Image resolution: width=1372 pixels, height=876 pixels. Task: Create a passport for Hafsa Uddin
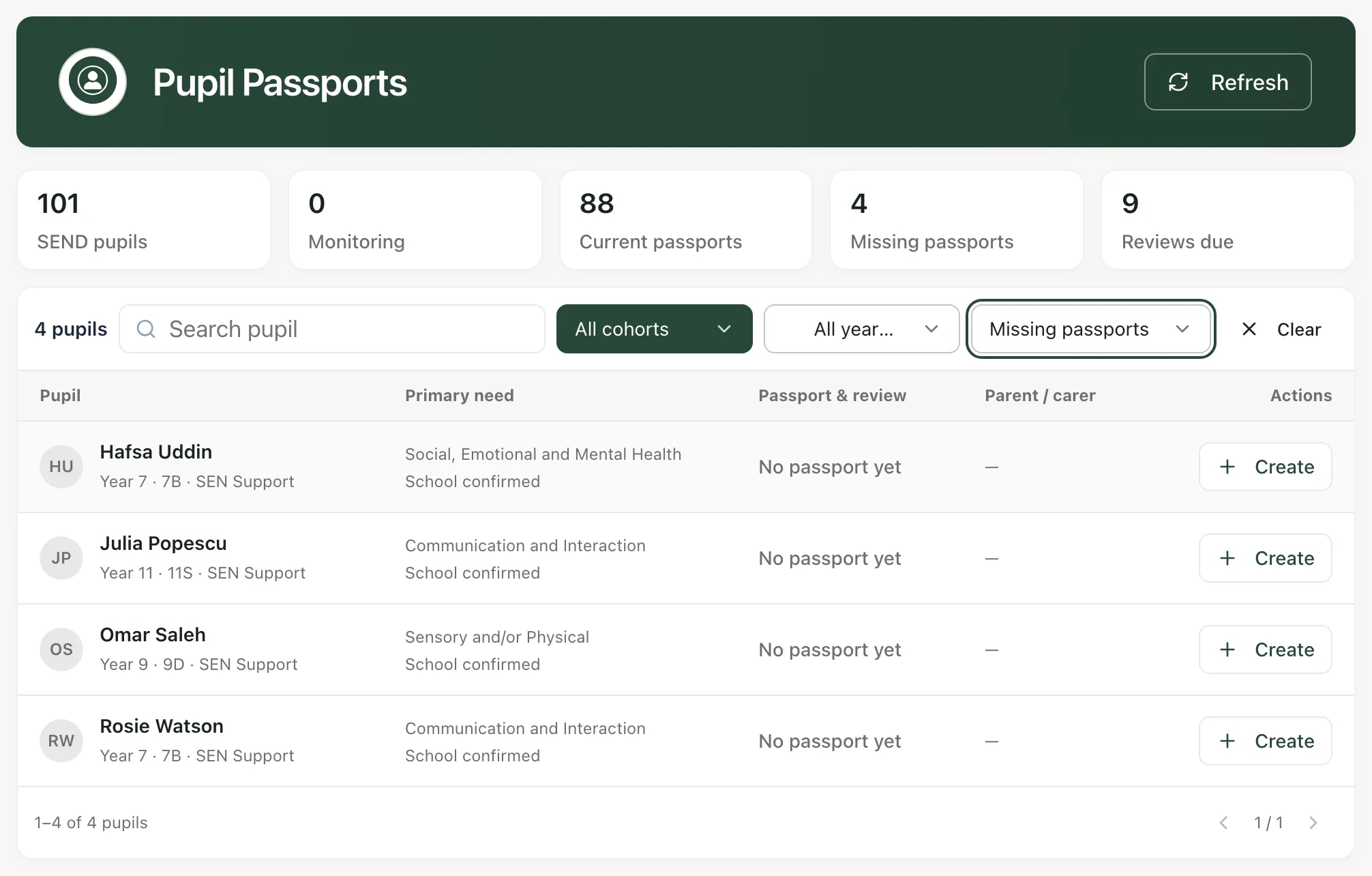(1266, 467)
